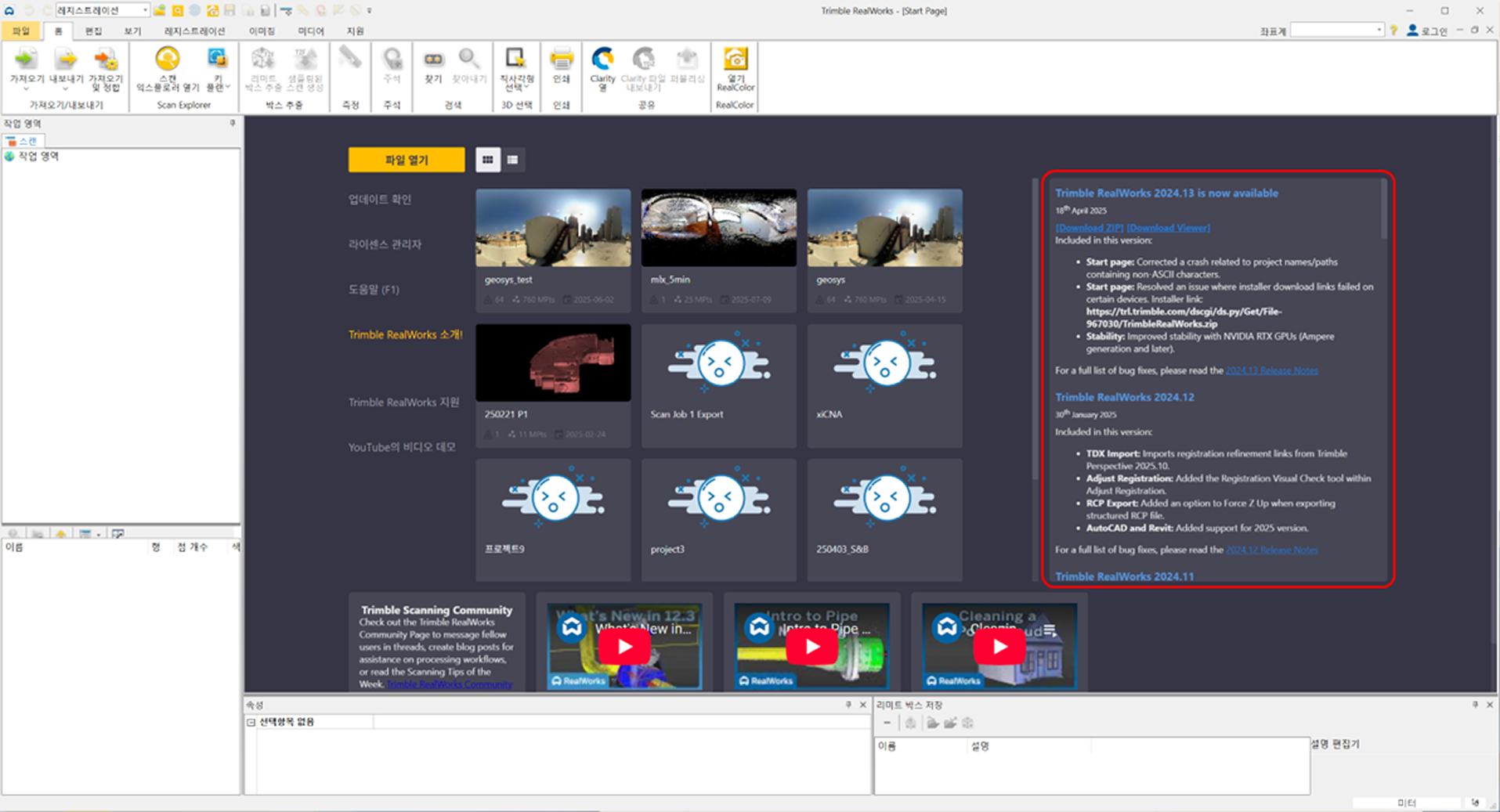
Task: Click the 가져오기 import icon
Action: tap(27, 60)
